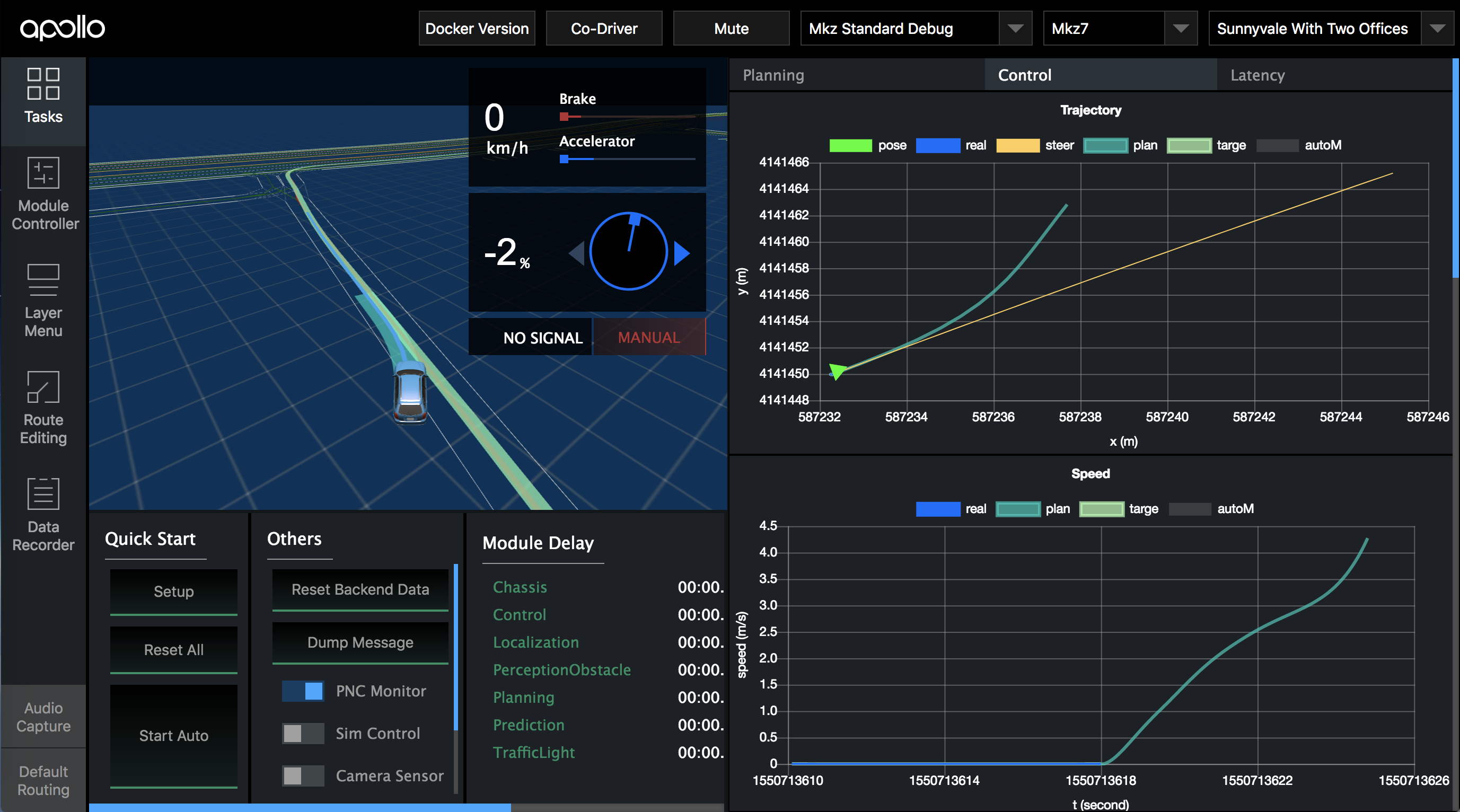The image size is (1460, 812).
Task: Open the Tasks panel
Action: tap(43, 96)
